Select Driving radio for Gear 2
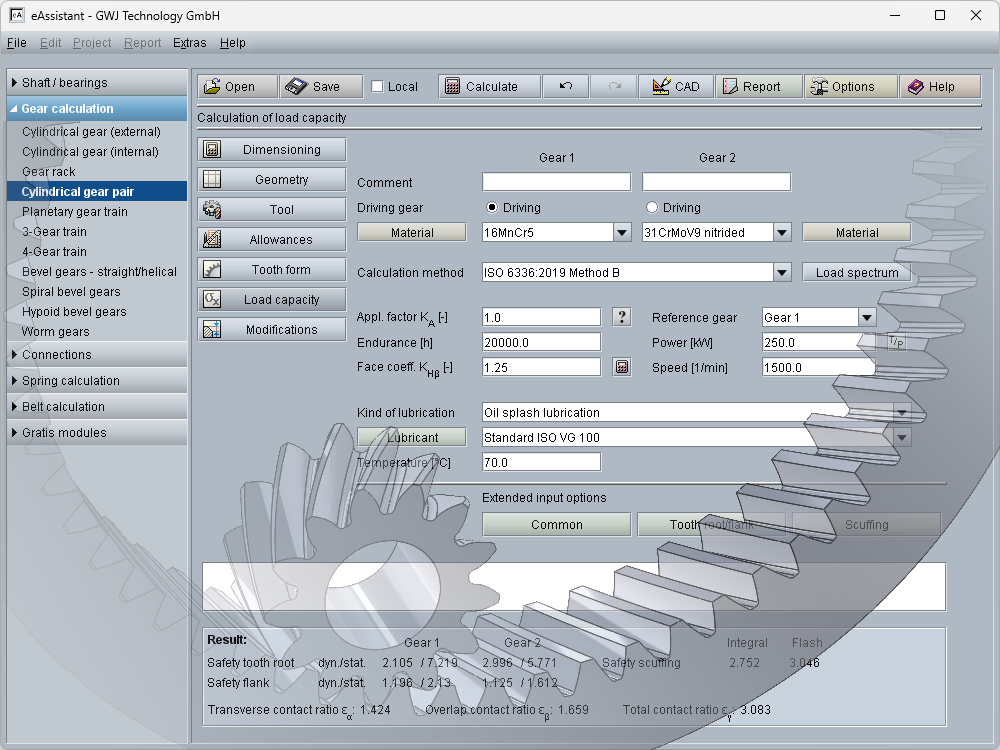This screenshot has height=750, width=1000. pos(652,208)
